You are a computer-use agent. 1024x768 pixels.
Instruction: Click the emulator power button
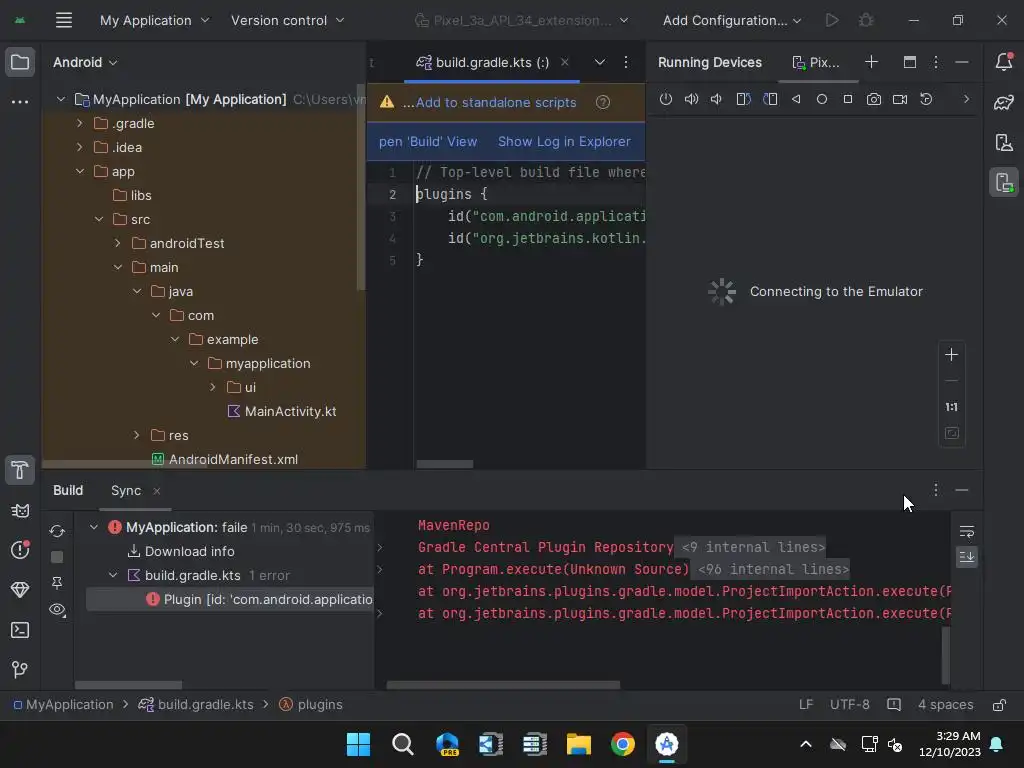point(665,99)
